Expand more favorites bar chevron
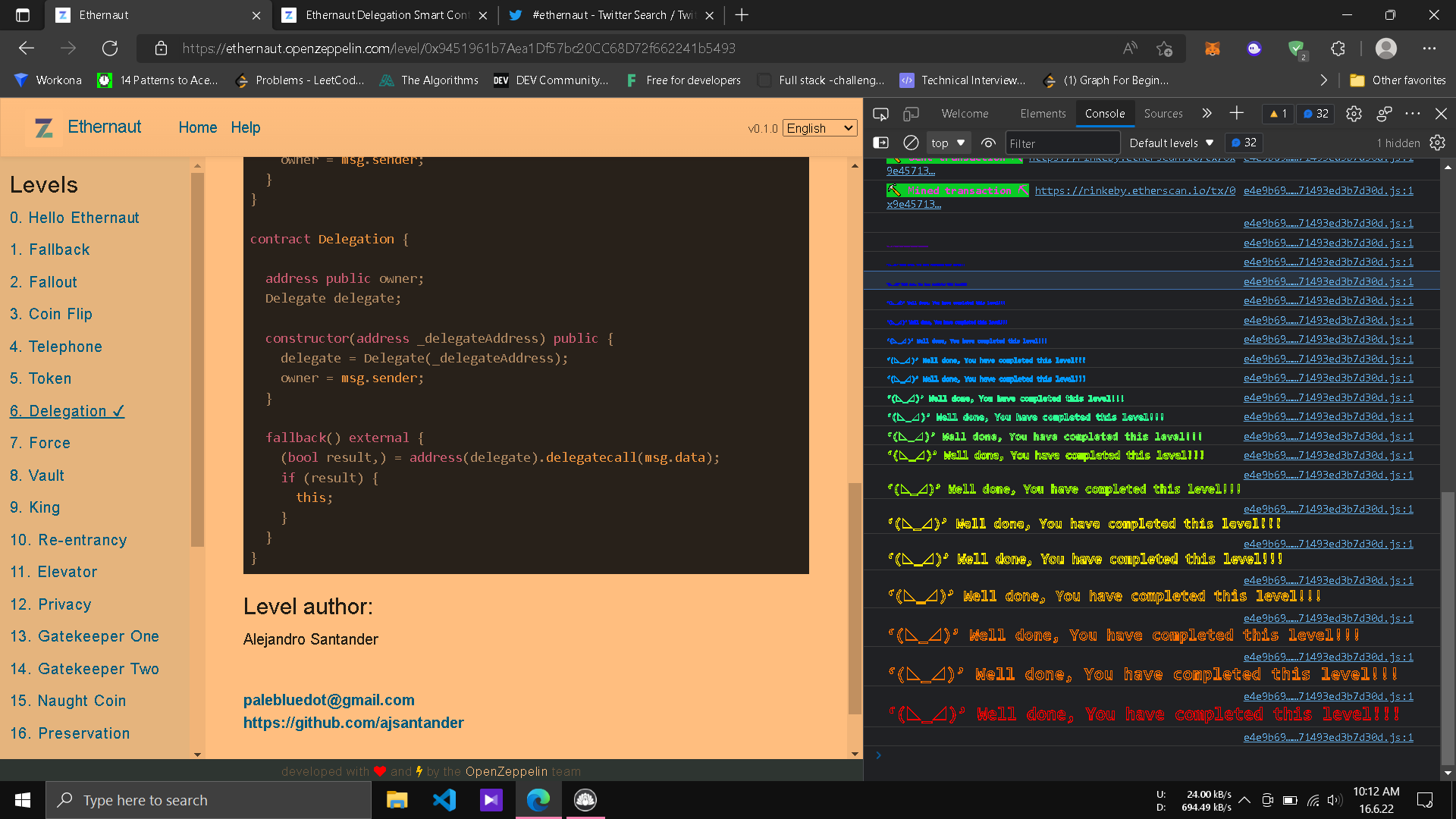 (1323, 80)
